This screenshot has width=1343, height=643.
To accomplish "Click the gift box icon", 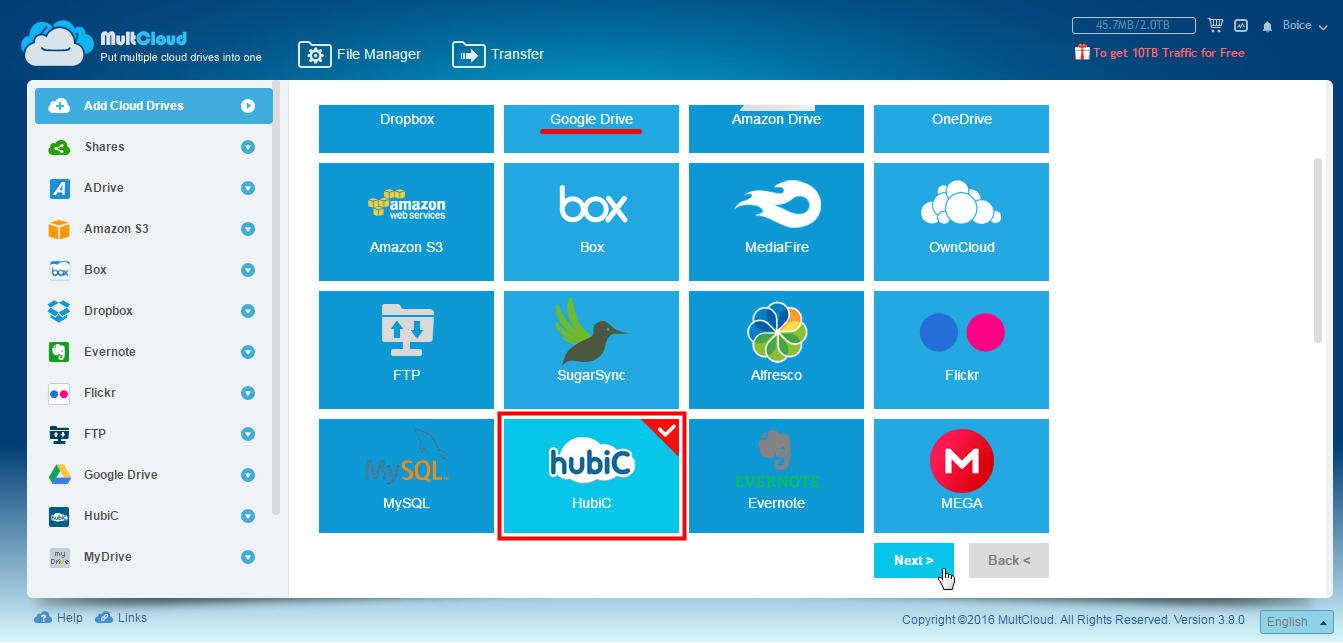I will tap(1082, 52).
